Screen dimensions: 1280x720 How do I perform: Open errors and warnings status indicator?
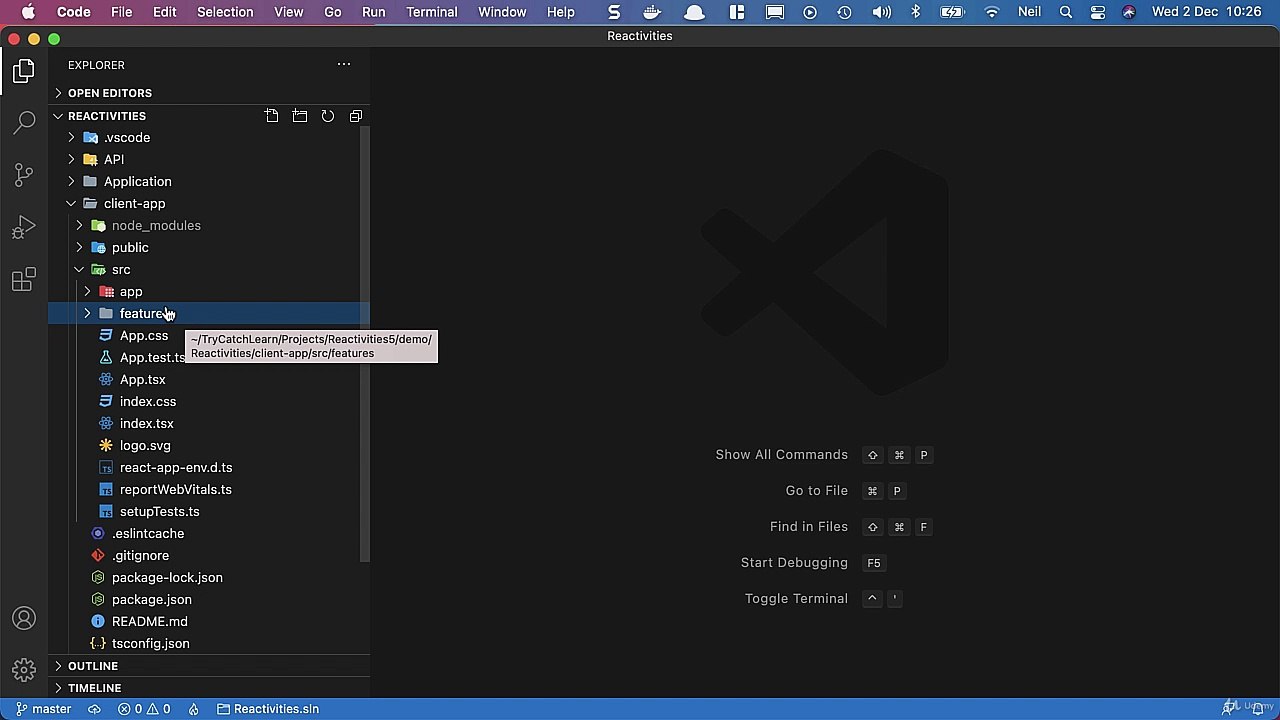(144, 709)
